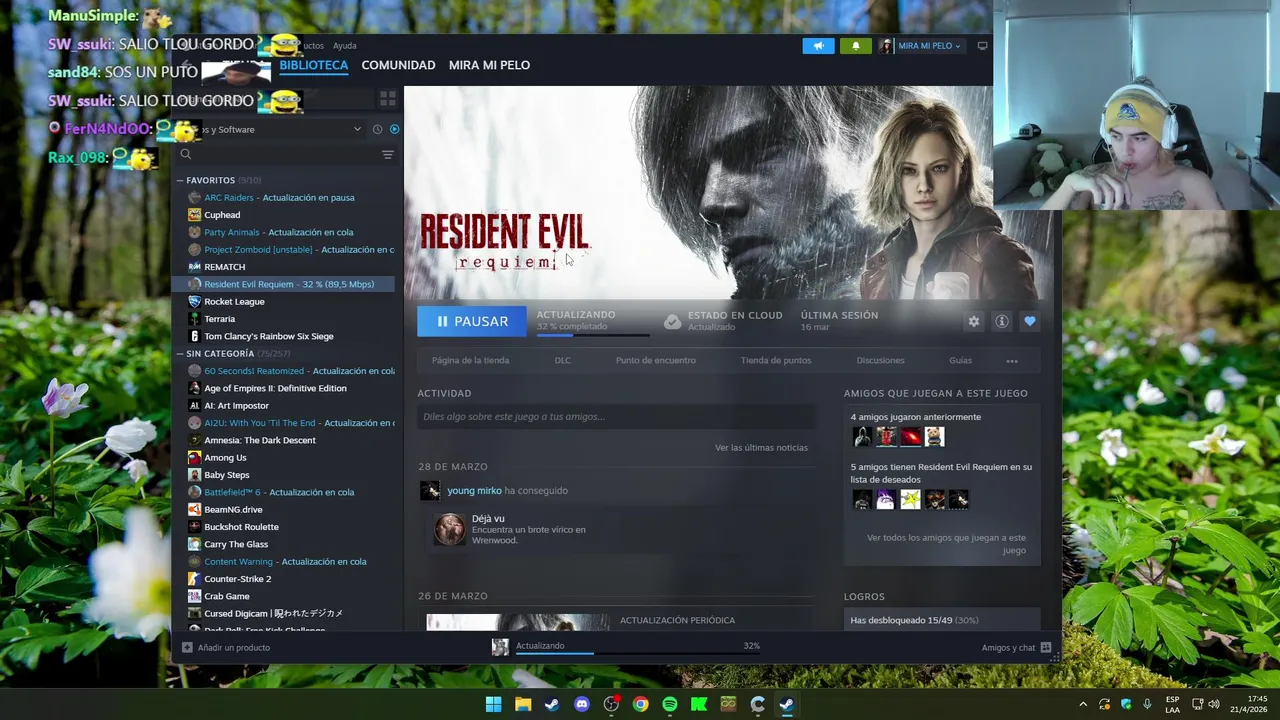1280x720 pixels.
Task: Pause the Resident Evil Requiem update
Action: pos(471,321)
